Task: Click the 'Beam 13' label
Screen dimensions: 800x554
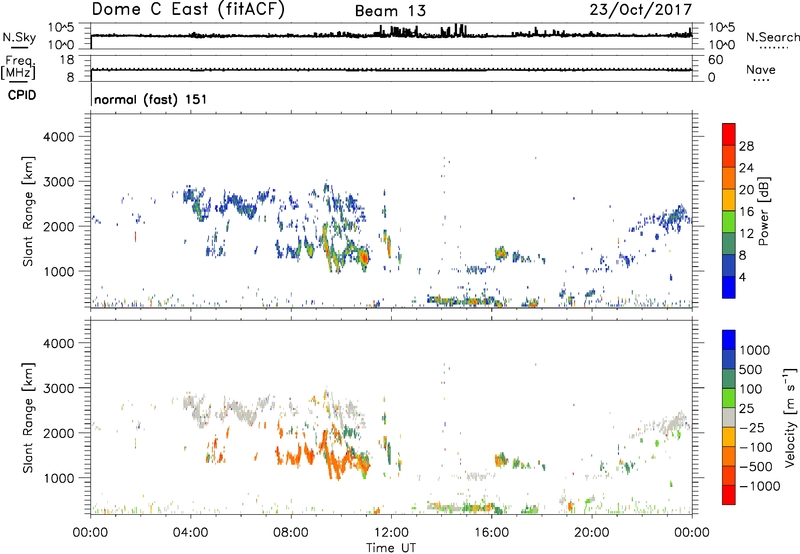Action: click(x=390, y=11)
